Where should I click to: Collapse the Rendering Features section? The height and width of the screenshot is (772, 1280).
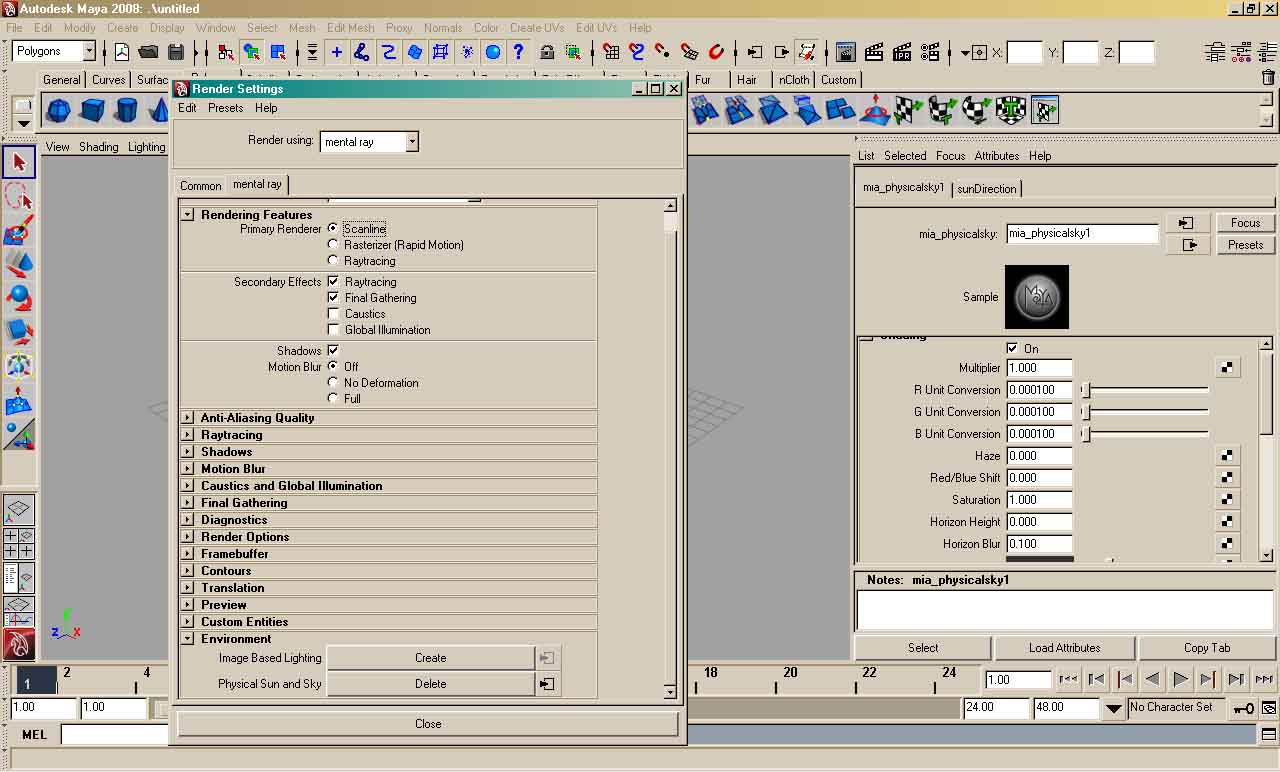coord(187,215)
